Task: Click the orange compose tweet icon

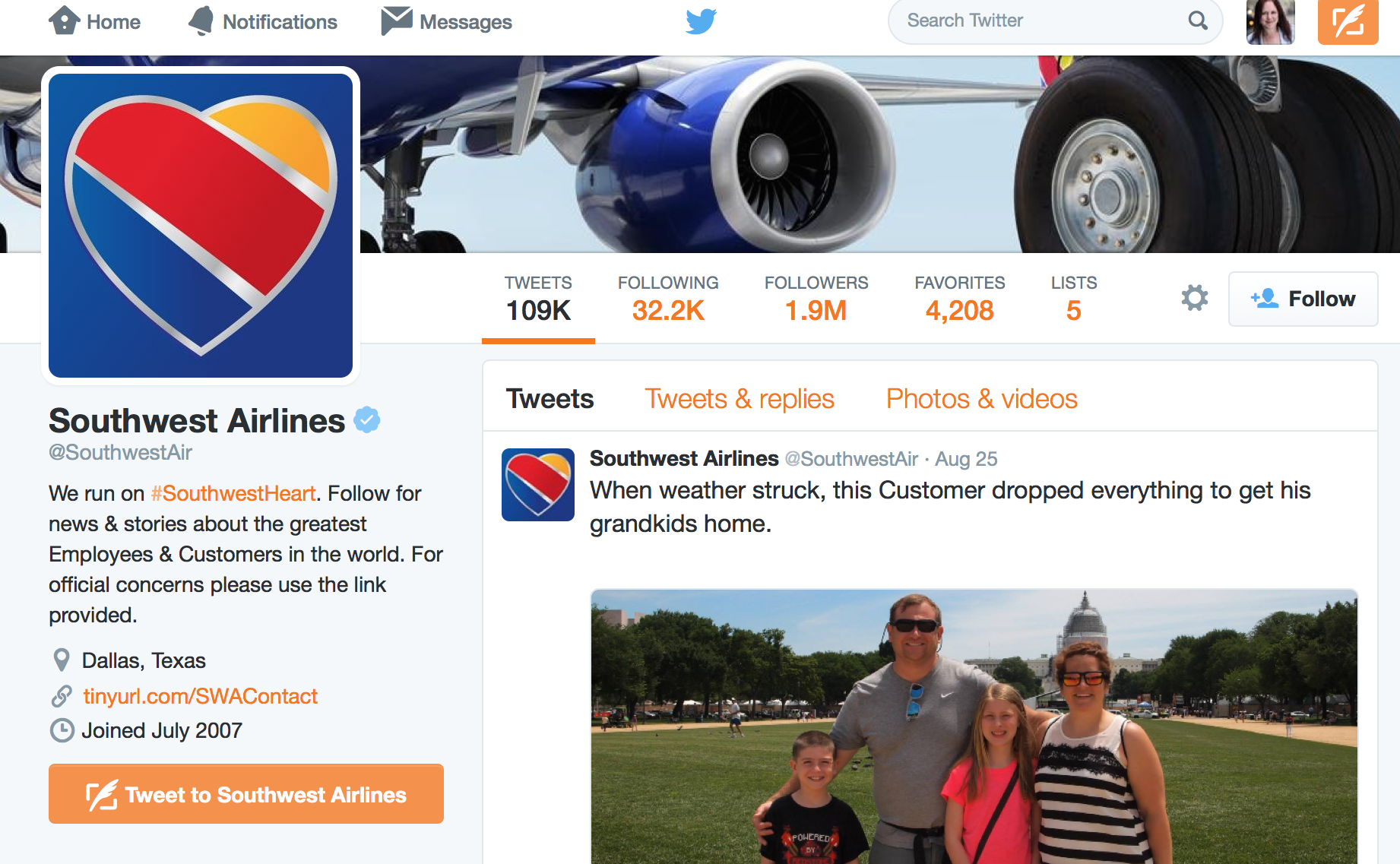Action: (x=1348, y=21)
